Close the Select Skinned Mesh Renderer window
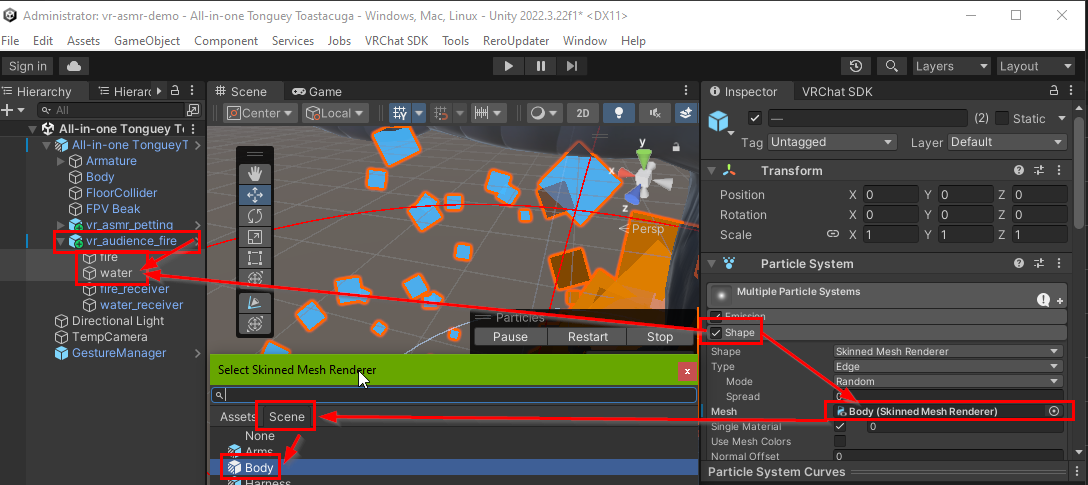 pyautogui.click(x=687, y=372)
